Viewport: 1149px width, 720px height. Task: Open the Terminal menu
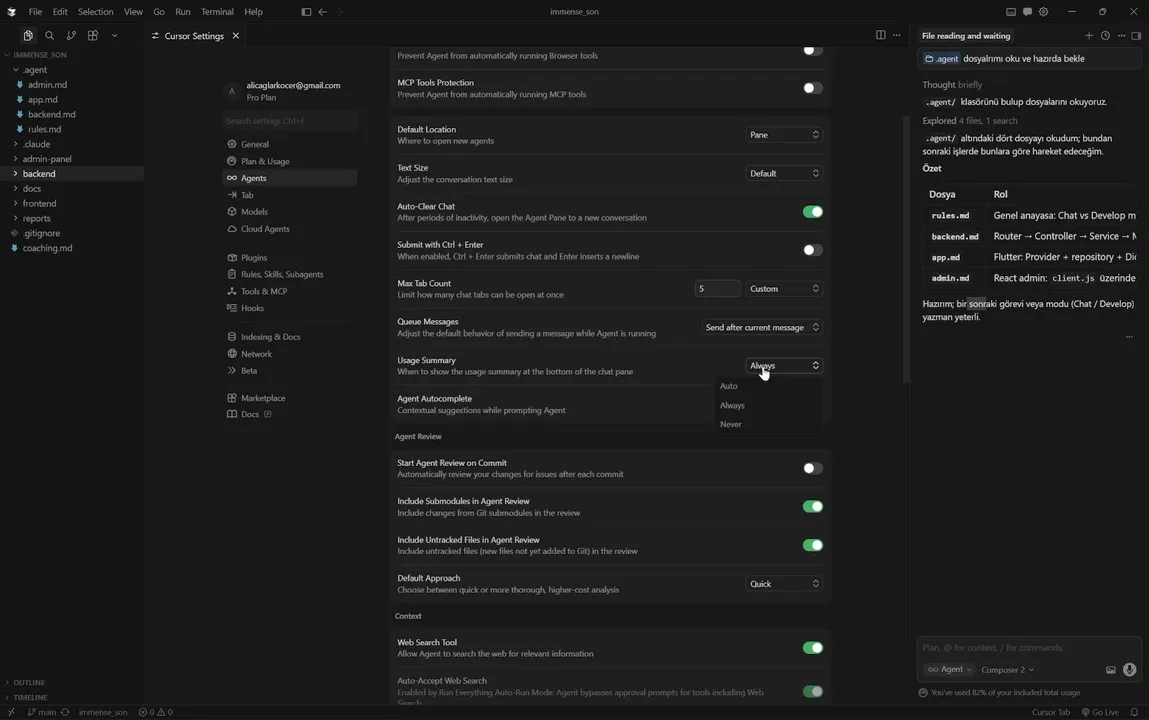(217, 12)
